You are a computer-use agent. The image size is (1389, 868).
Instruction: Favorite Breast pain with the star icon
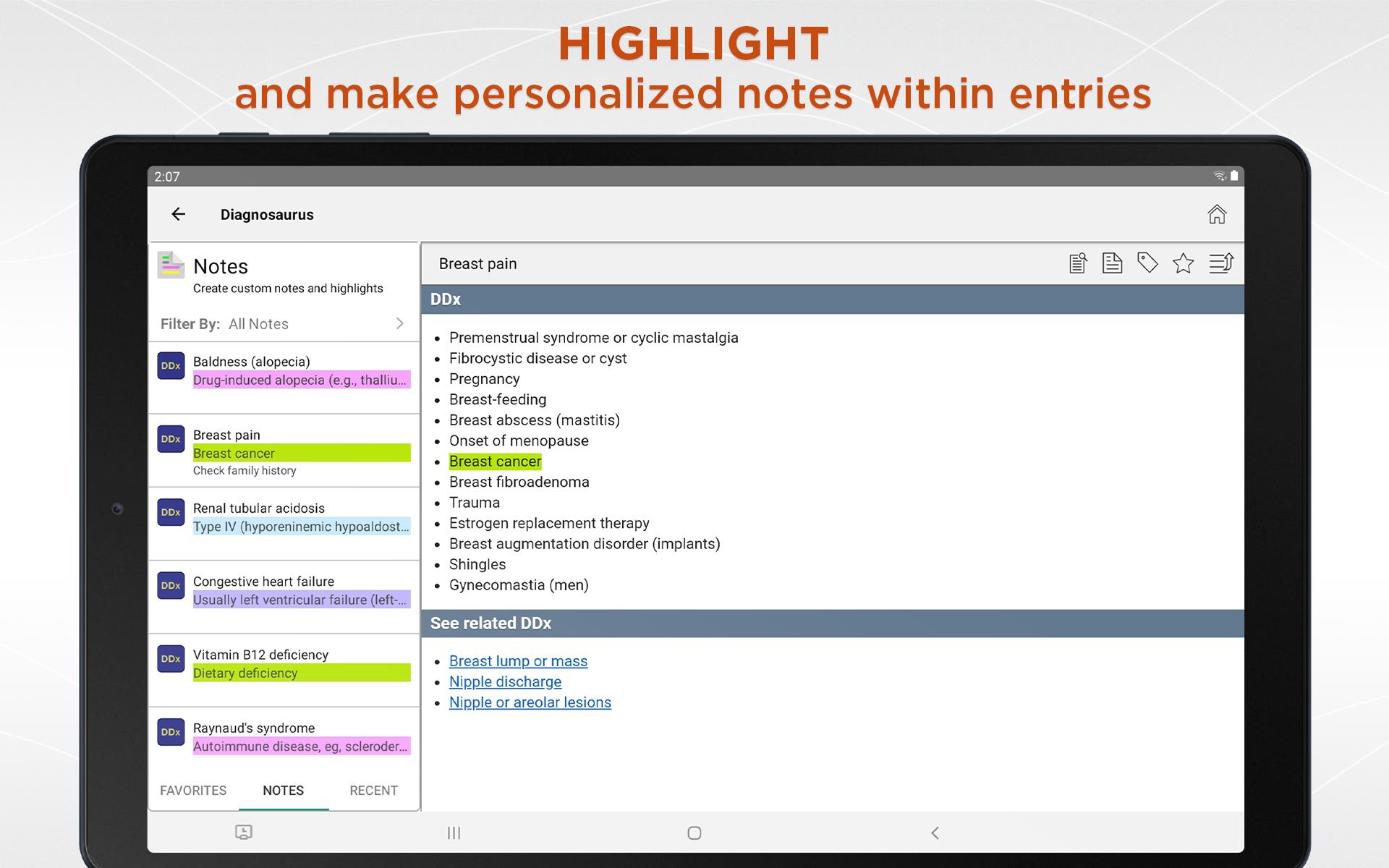tap(1184, 263)
